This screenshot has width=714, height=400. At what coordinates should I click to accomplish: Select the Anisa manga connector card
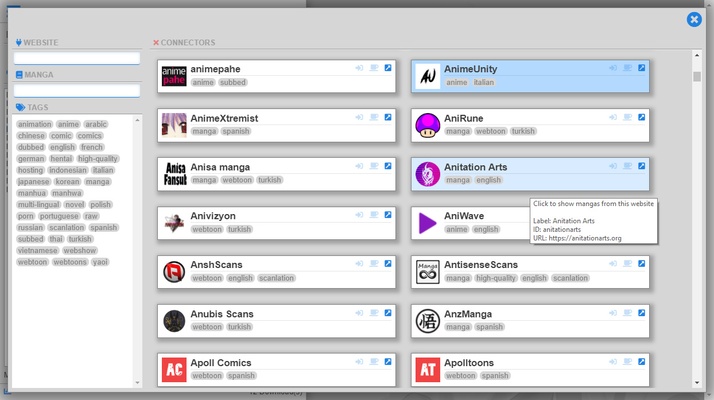click(276, 174)
